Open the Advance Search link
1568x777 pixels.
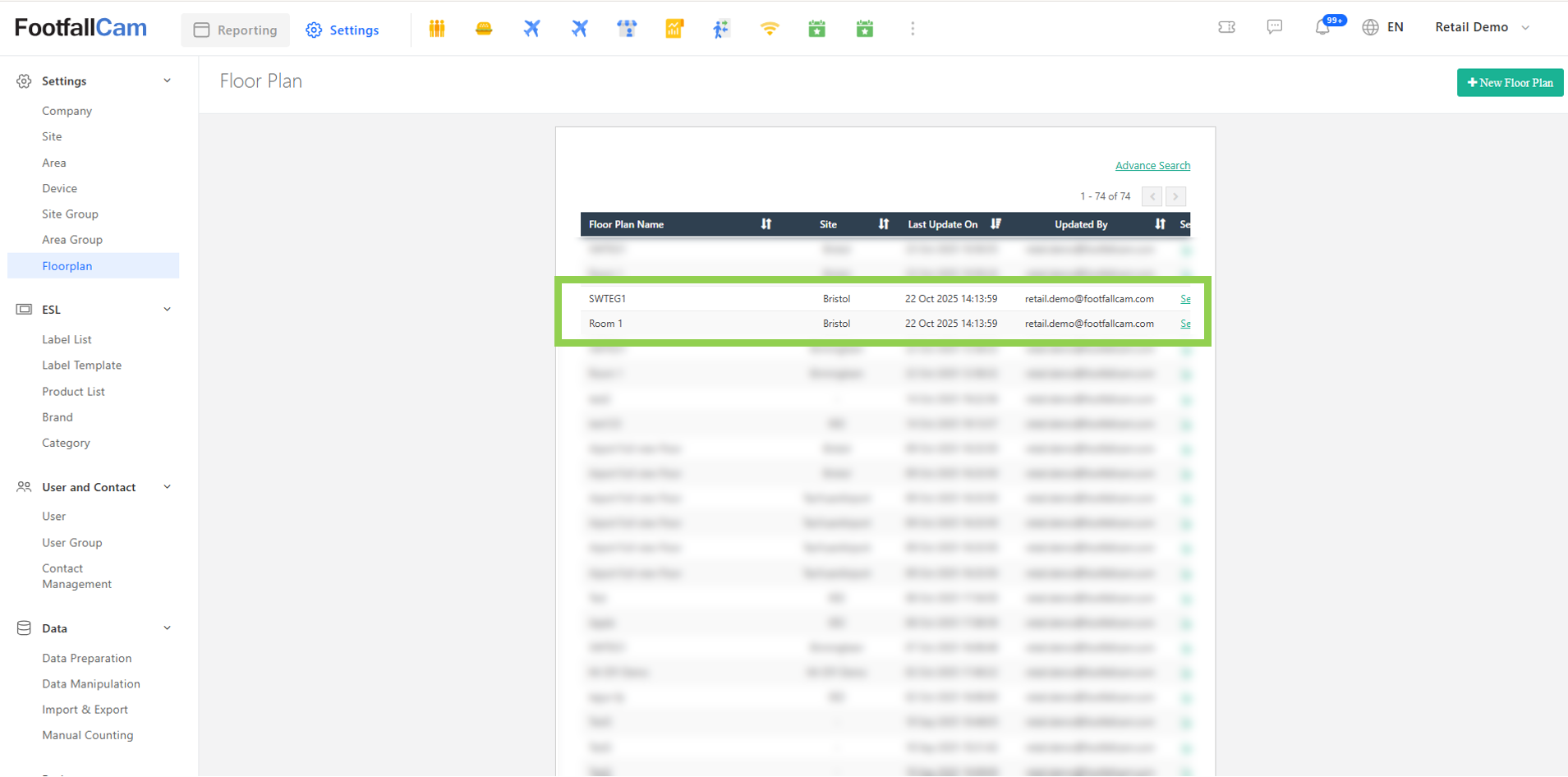pyautogui.click(x=1152, y=166)
